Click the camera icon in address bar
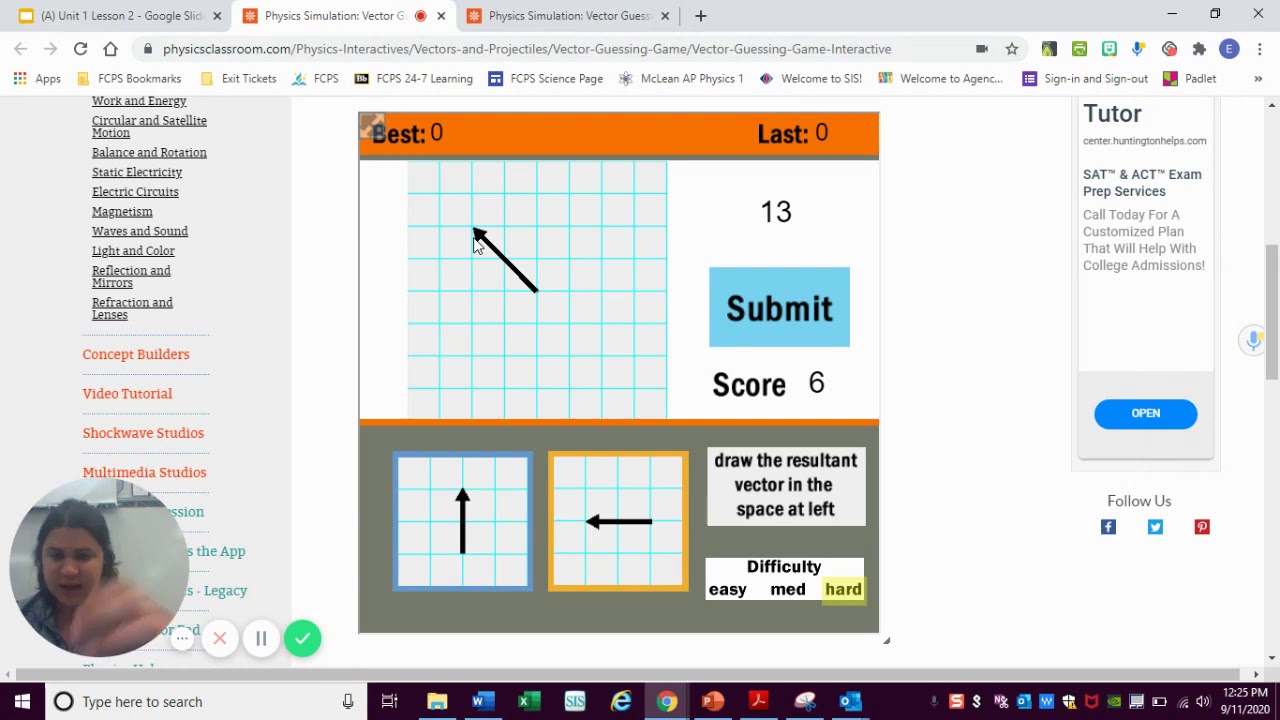The width and height of the screenshot is (1280, 720). 982,49
